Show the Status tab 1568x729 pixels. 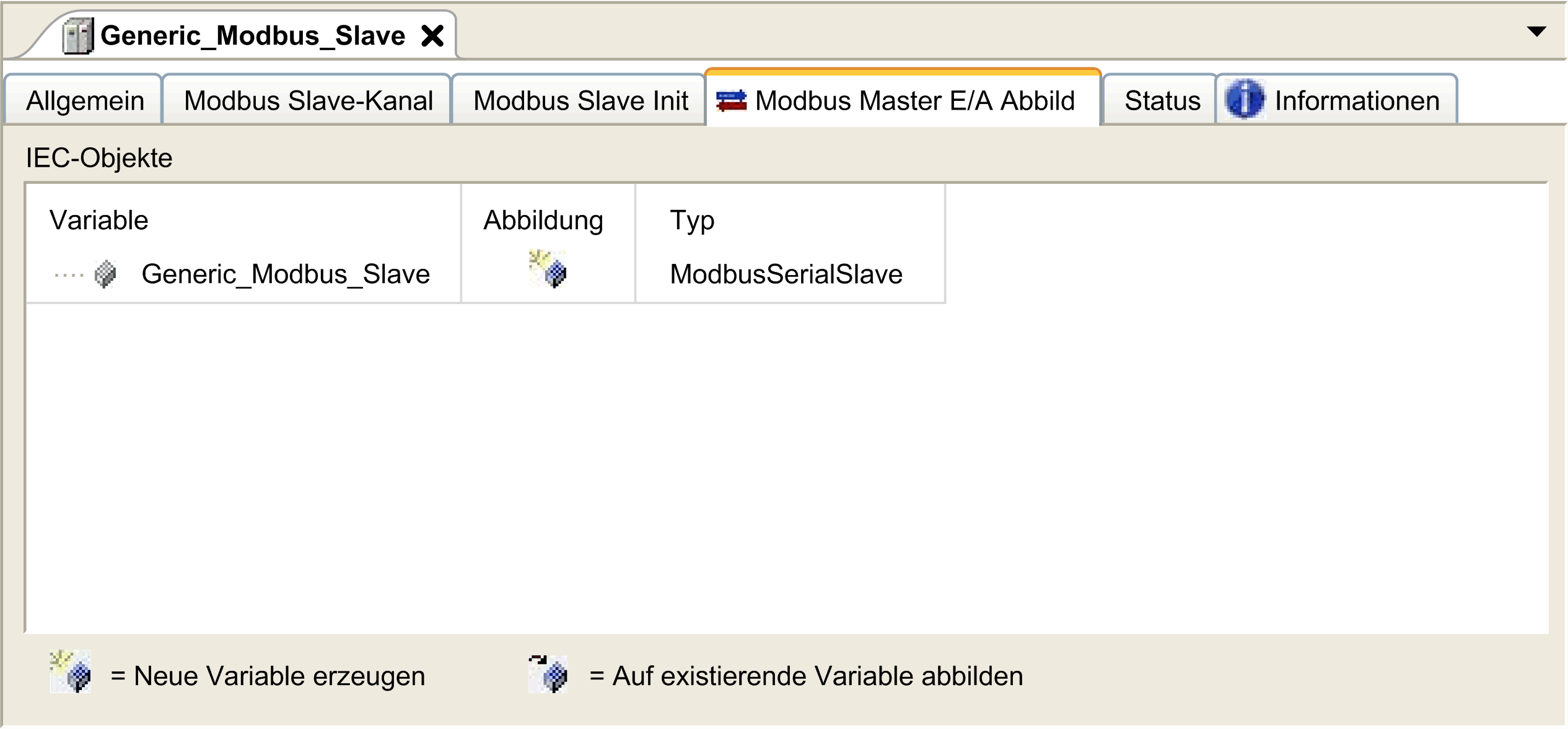(1162, 101)
